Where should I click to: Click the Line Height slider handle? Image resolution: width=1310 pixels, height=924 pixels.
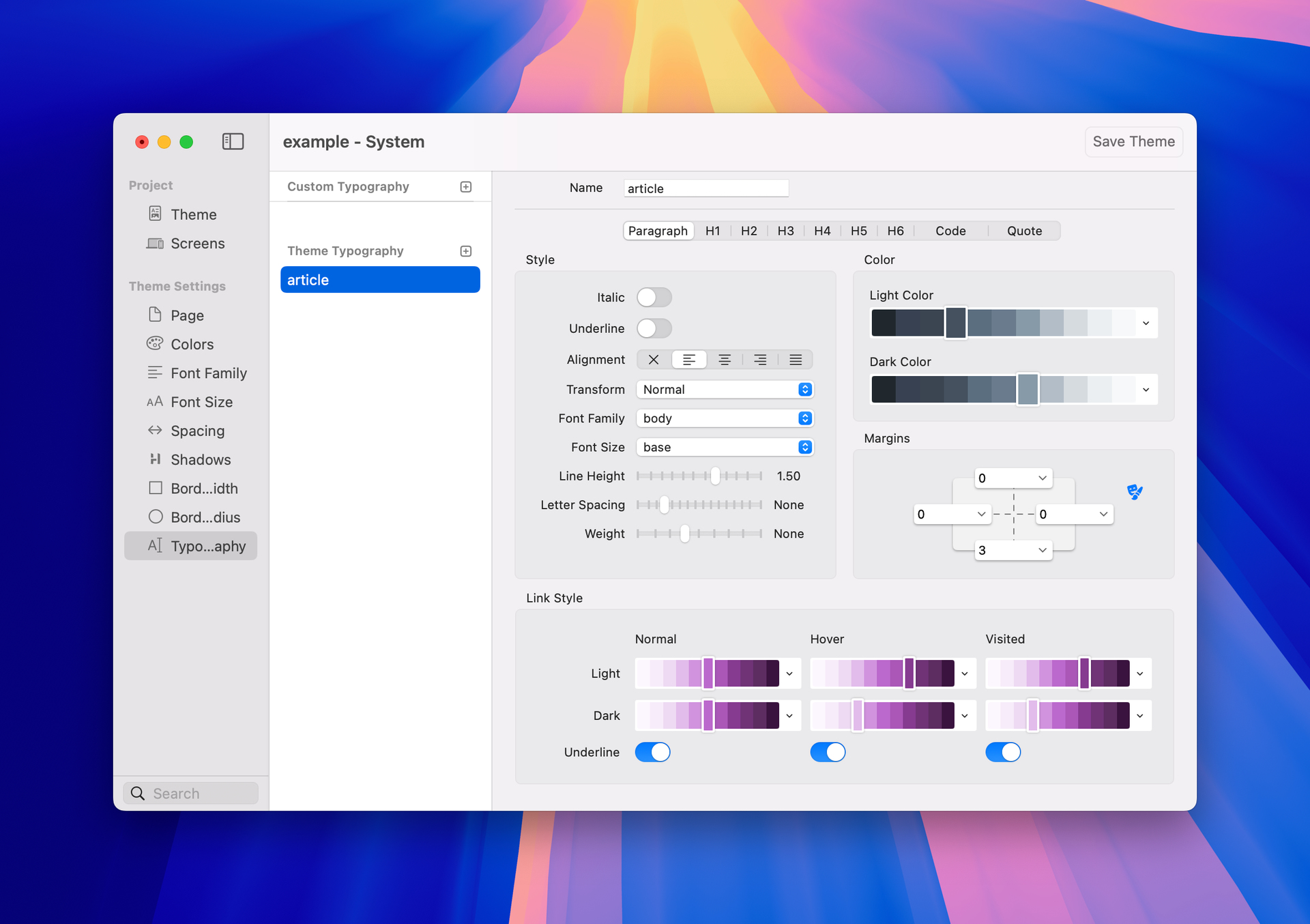click(x=715, y=476)
